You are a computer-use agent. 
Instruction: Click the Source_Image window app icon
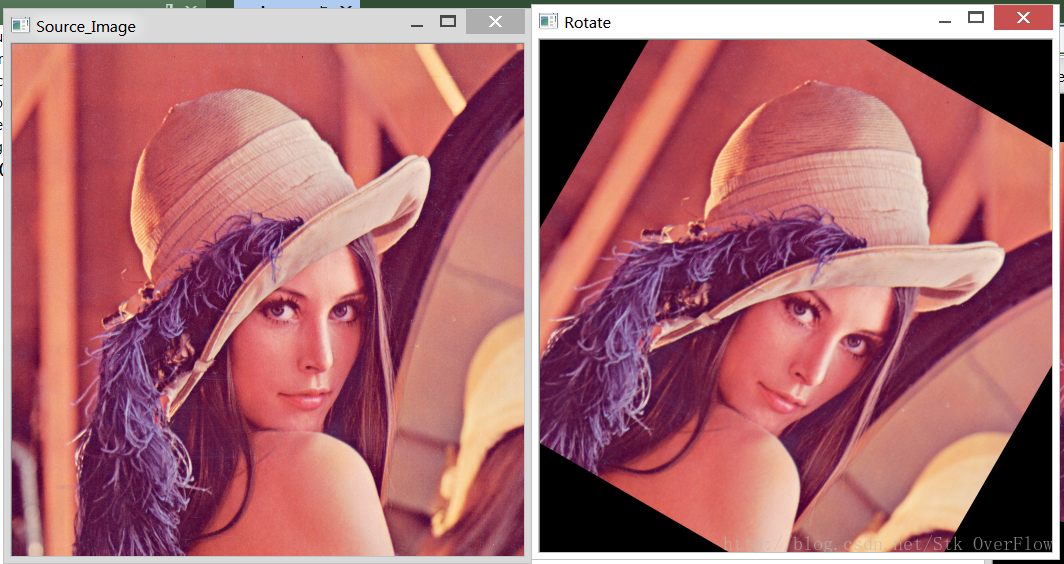click(x=20, y=26)
